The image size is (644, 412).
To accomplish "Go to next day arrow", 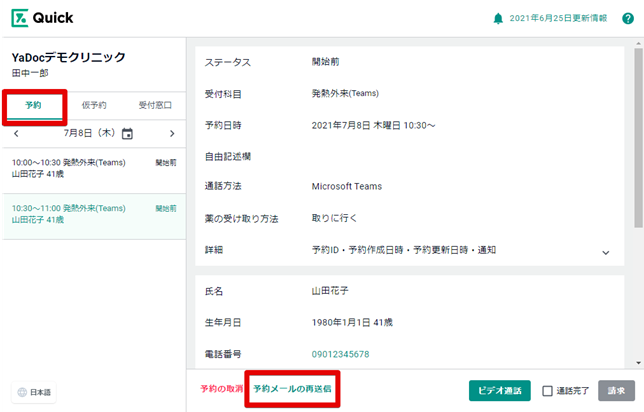I will (172, 133).
